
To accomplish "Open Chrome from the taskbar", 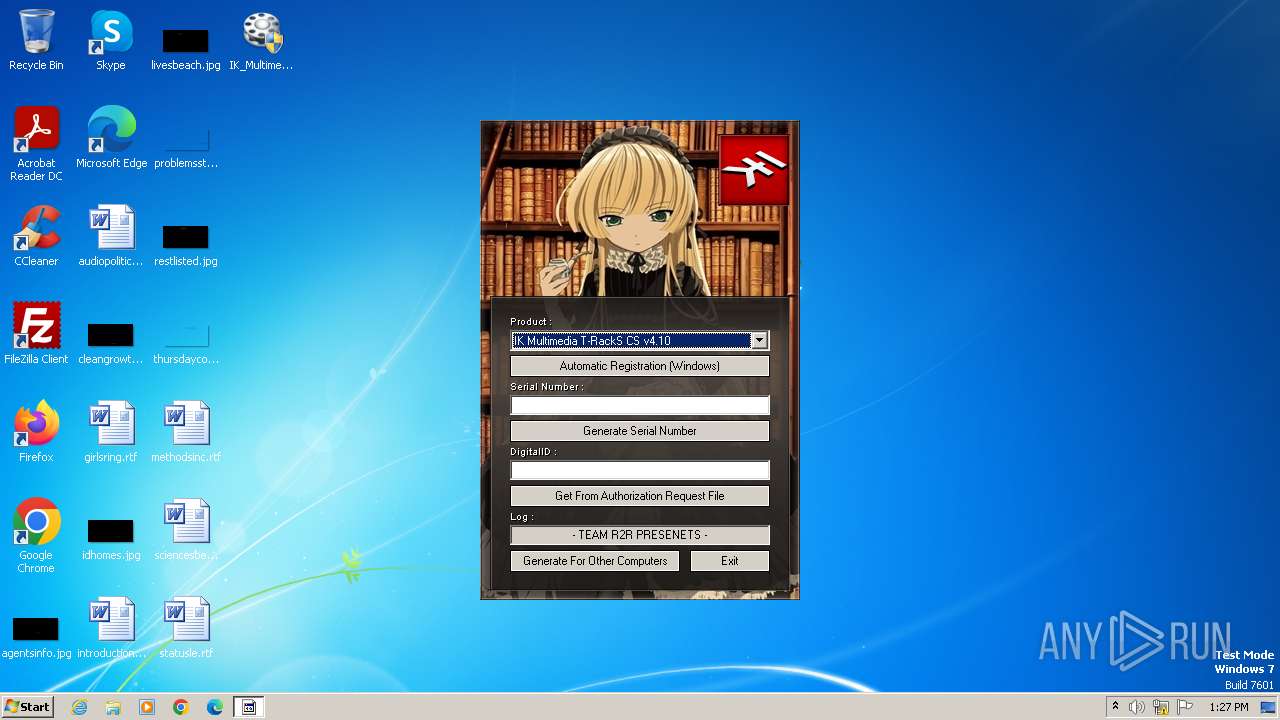I will tap(181, 707).
